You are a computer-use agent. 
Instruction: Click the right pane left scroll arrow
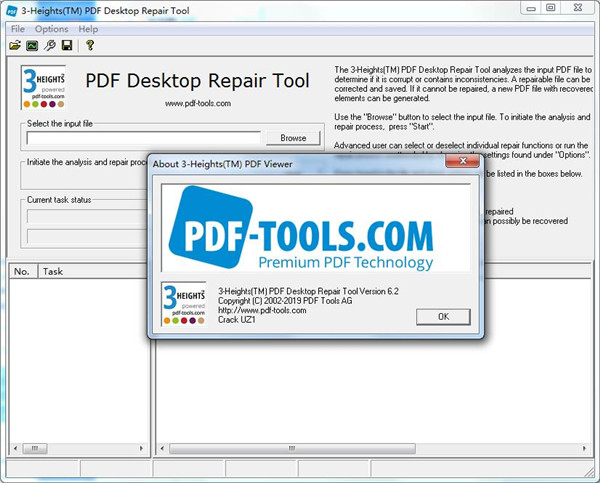pos(162,448)
